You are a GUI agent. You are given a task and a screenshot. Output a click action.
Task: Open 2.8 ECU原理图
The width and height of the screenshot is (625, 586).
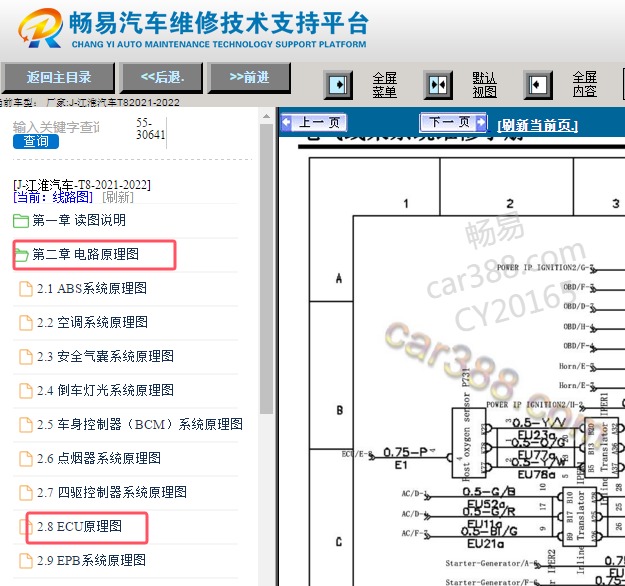pyautogui.click(x=79, y=526)
